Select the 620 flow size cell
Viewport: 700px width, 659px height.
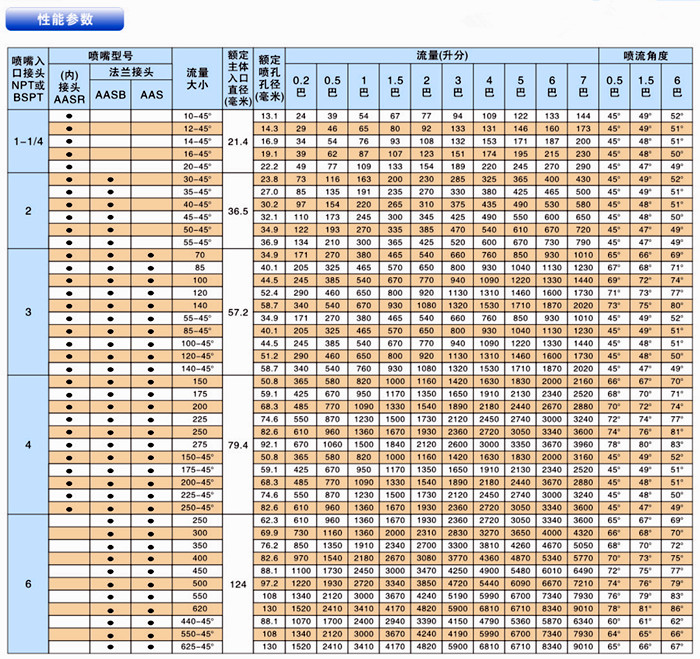tap(198, 608)
